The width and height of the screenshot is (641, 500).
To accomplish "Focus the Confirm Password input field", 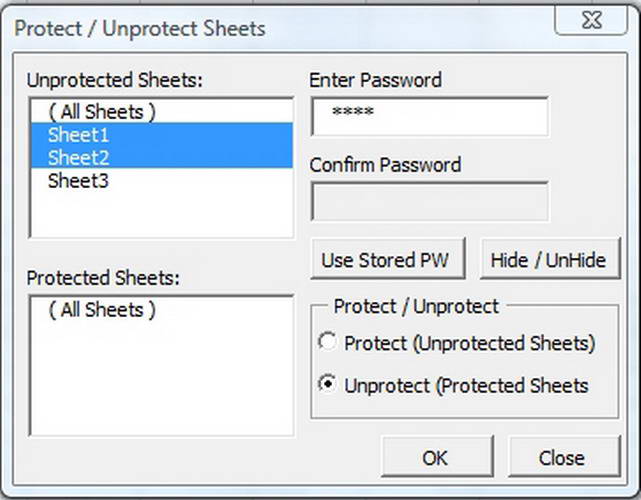I will (x=430, y=201).
